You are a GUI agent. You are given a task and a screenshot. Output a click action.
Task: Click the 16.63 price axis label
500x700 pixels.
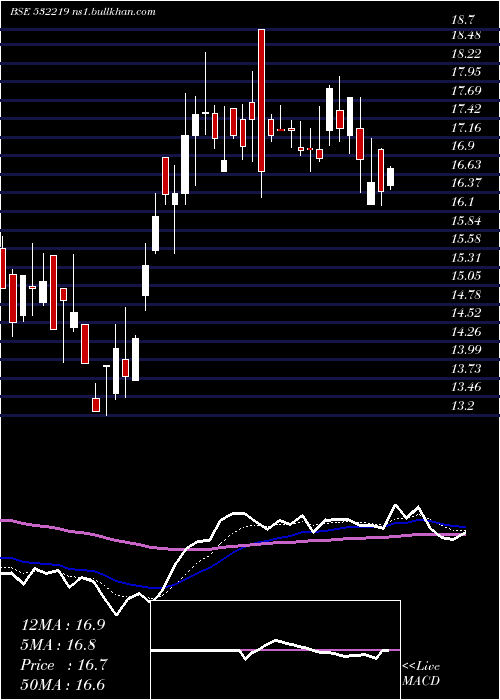(x=466, y=165)
